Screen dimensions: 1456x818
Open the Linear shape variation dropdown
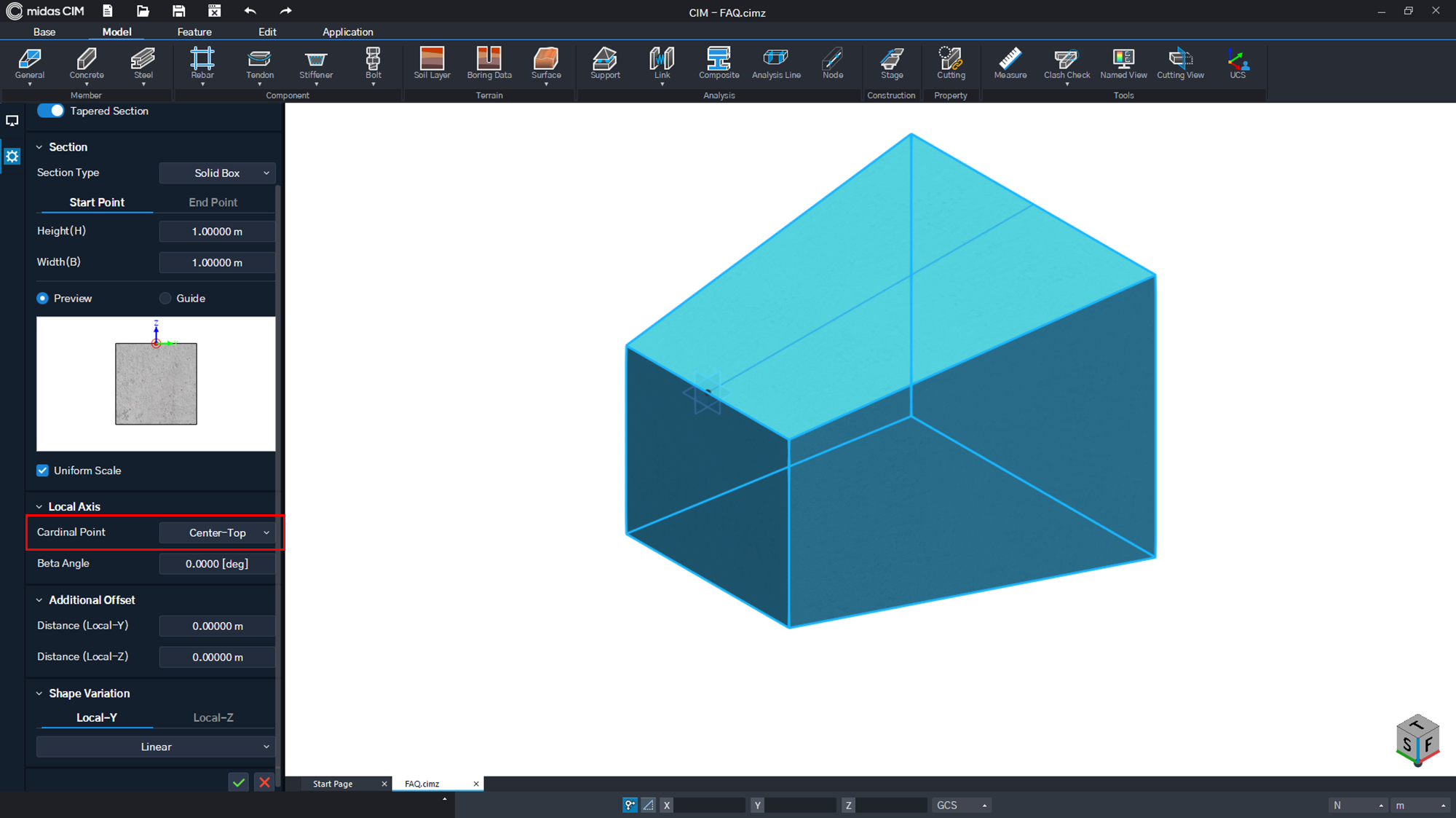(x=156, y=747)
